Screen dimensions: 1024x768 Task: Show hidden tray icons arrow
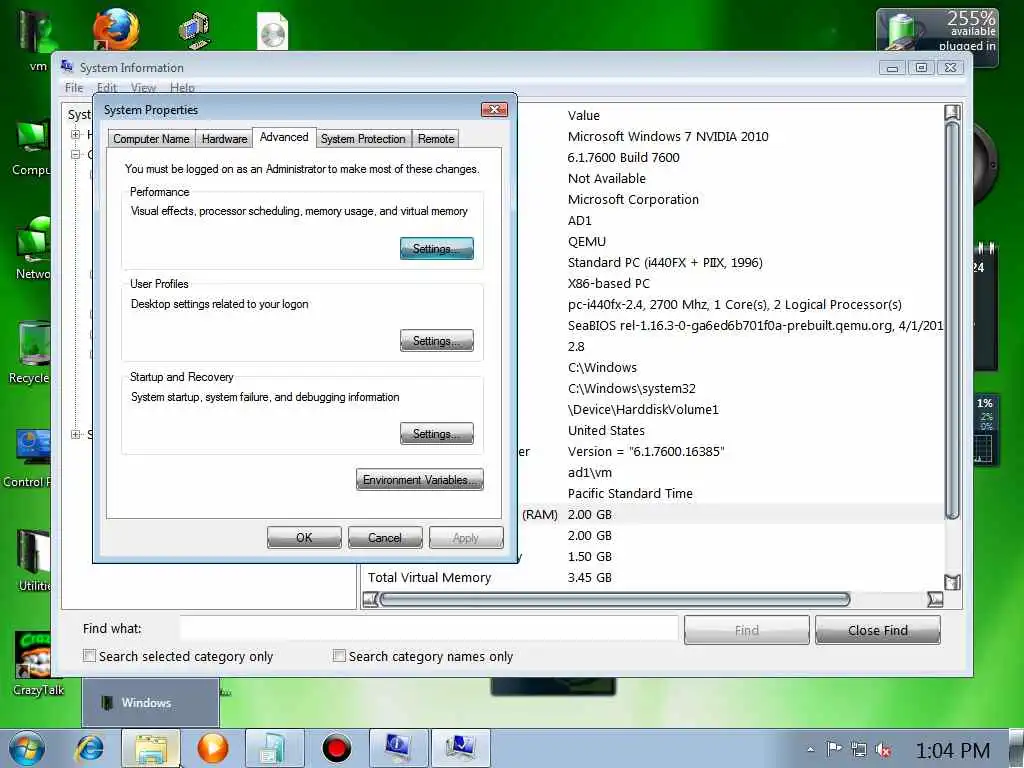point(810,750)
